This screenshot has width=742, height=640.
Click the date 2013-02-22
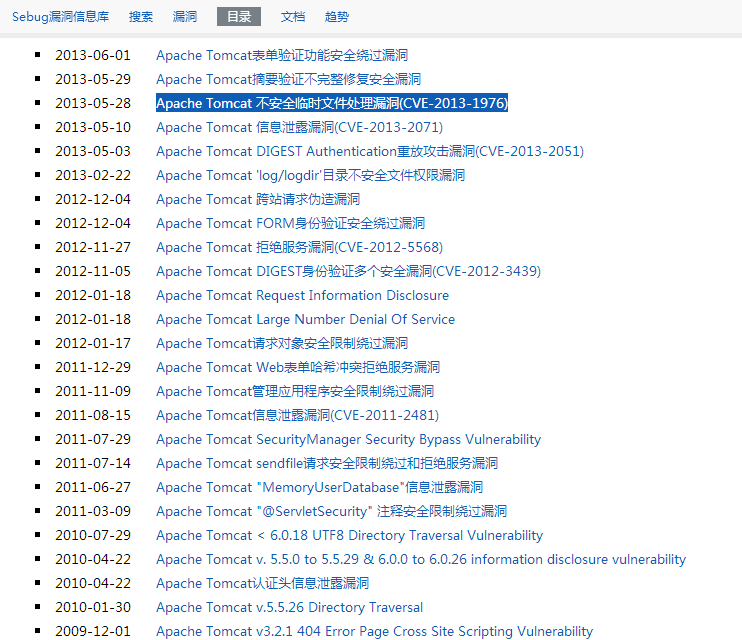click(x=93, y=175)
